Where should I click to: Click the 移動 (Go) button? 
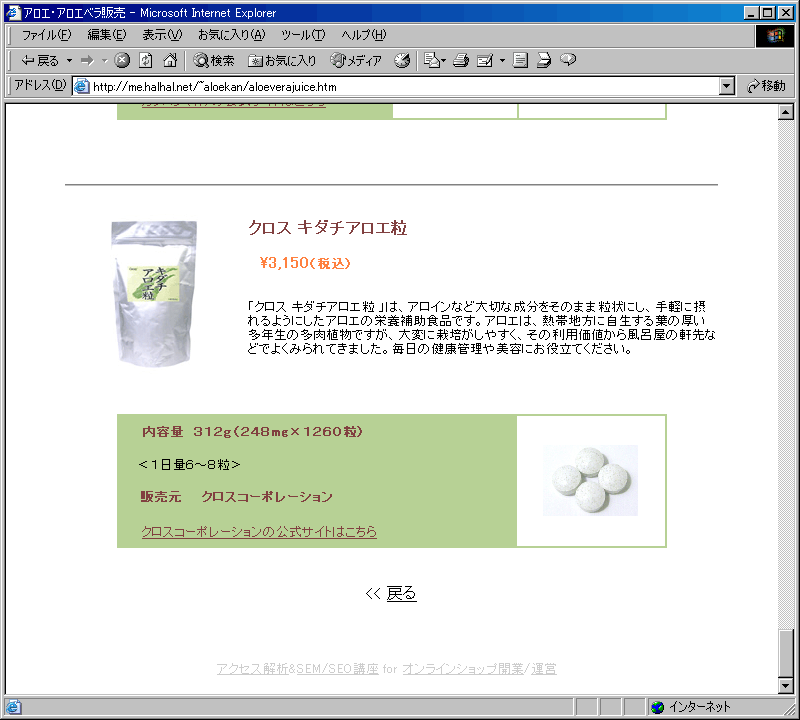[766, 86]
